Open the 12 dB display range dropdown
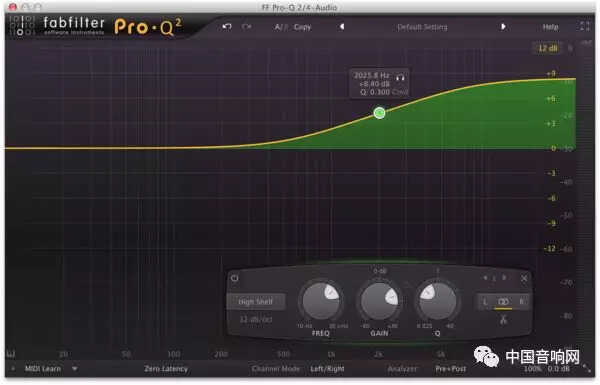The height and width of the screenshot is (385, 600). point(548,48)
